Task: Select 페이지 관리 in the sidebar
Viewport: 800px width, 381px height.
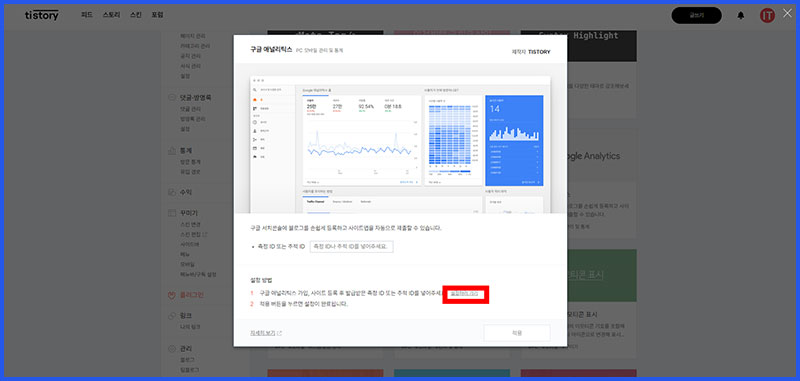Action: coord(192,36)
